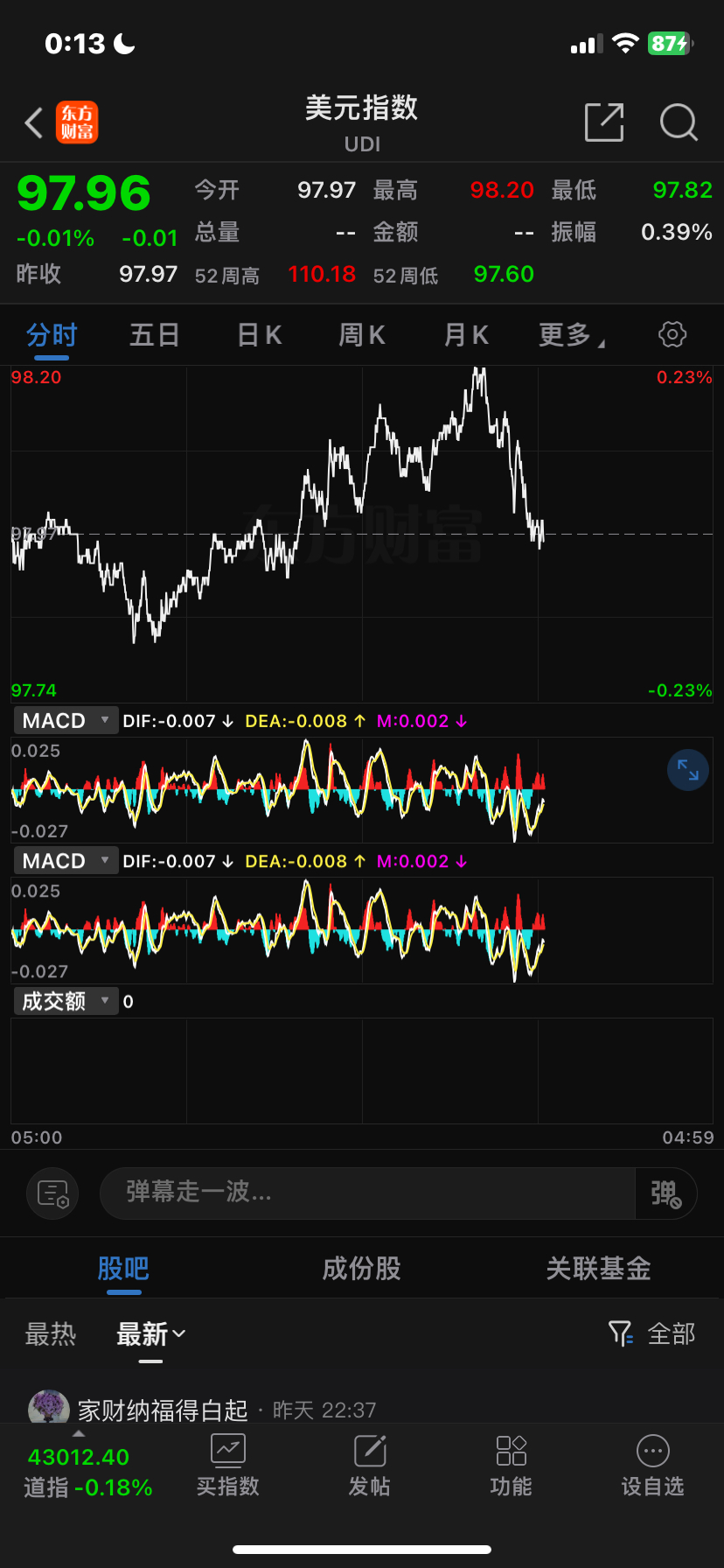The height and width of the screenshot is (1568, 724).
Task: Tap the 弹幕走一波 input field
Action: (x=367, y=1193)
